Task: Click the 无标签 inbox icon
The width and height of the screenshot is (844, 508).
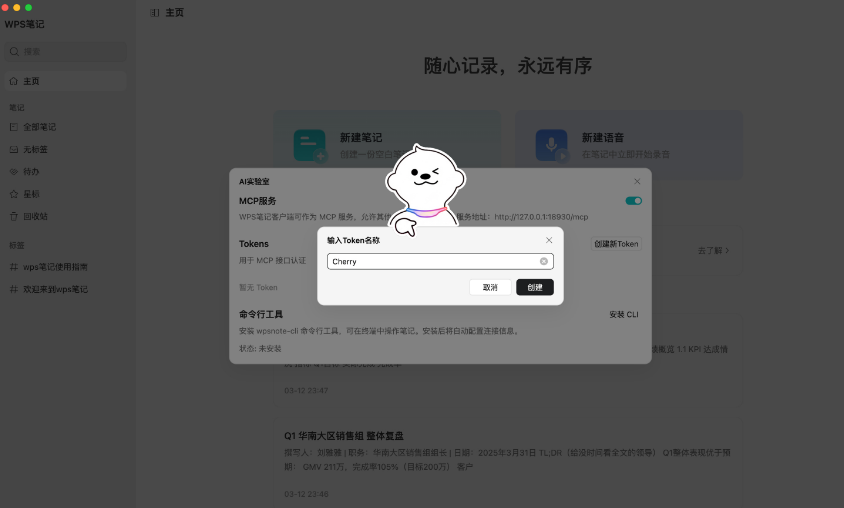Action: point(13,150)
